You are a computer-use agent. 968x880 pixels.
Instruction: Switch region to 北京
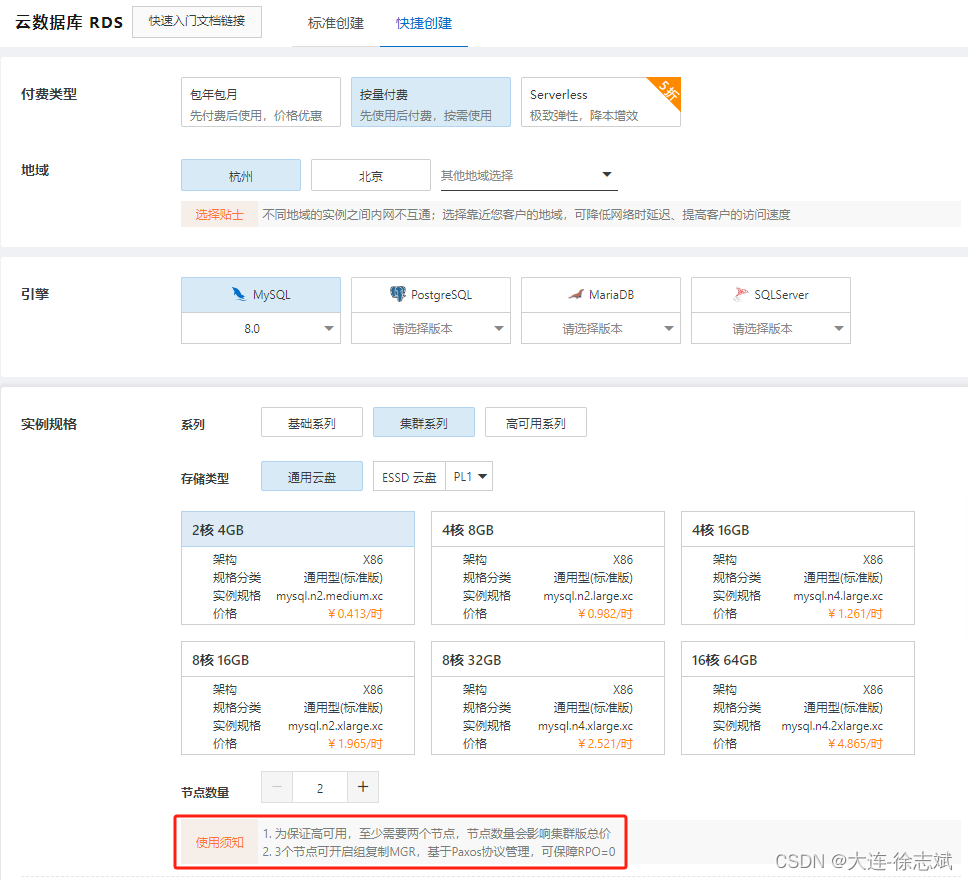click(370, 175)
